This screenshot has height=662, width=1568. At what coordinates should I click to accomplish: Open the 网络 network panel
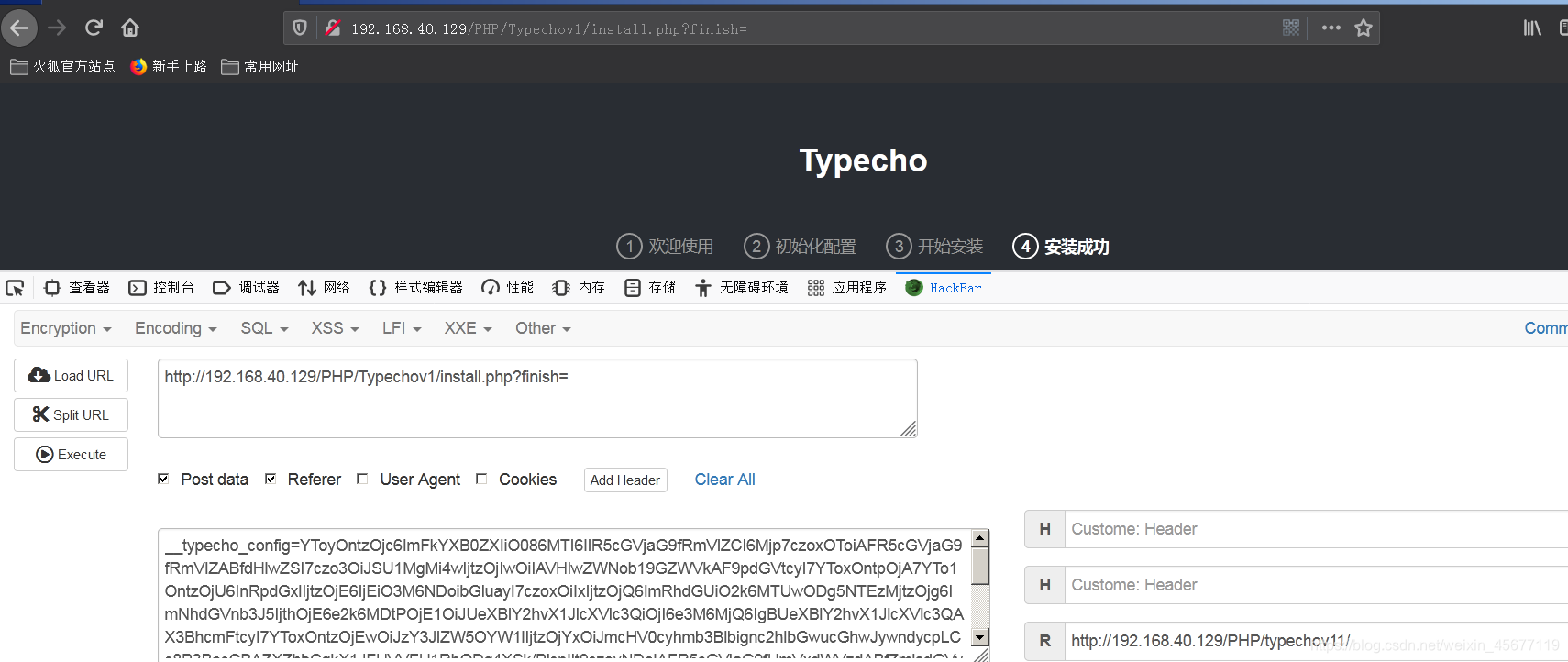pos(324,288)
